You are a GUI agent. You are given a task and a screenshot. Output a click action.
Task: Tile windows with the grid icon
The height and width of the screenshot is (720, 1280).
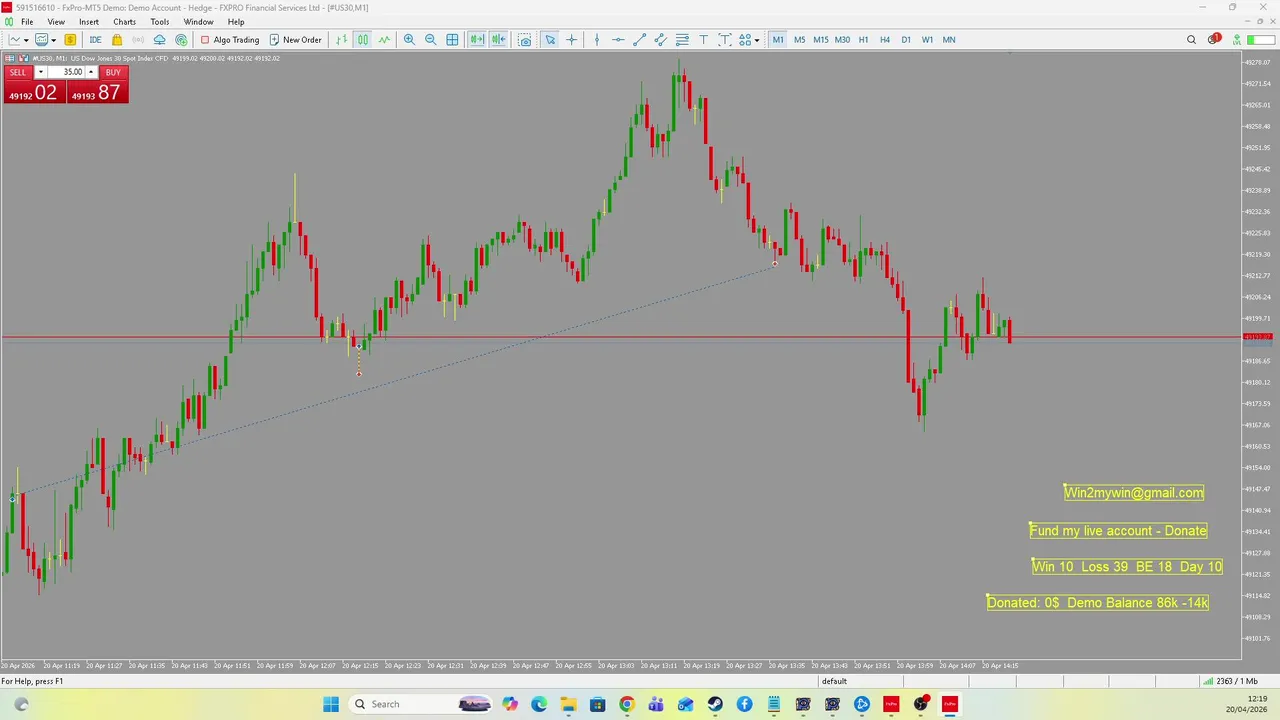453,40
